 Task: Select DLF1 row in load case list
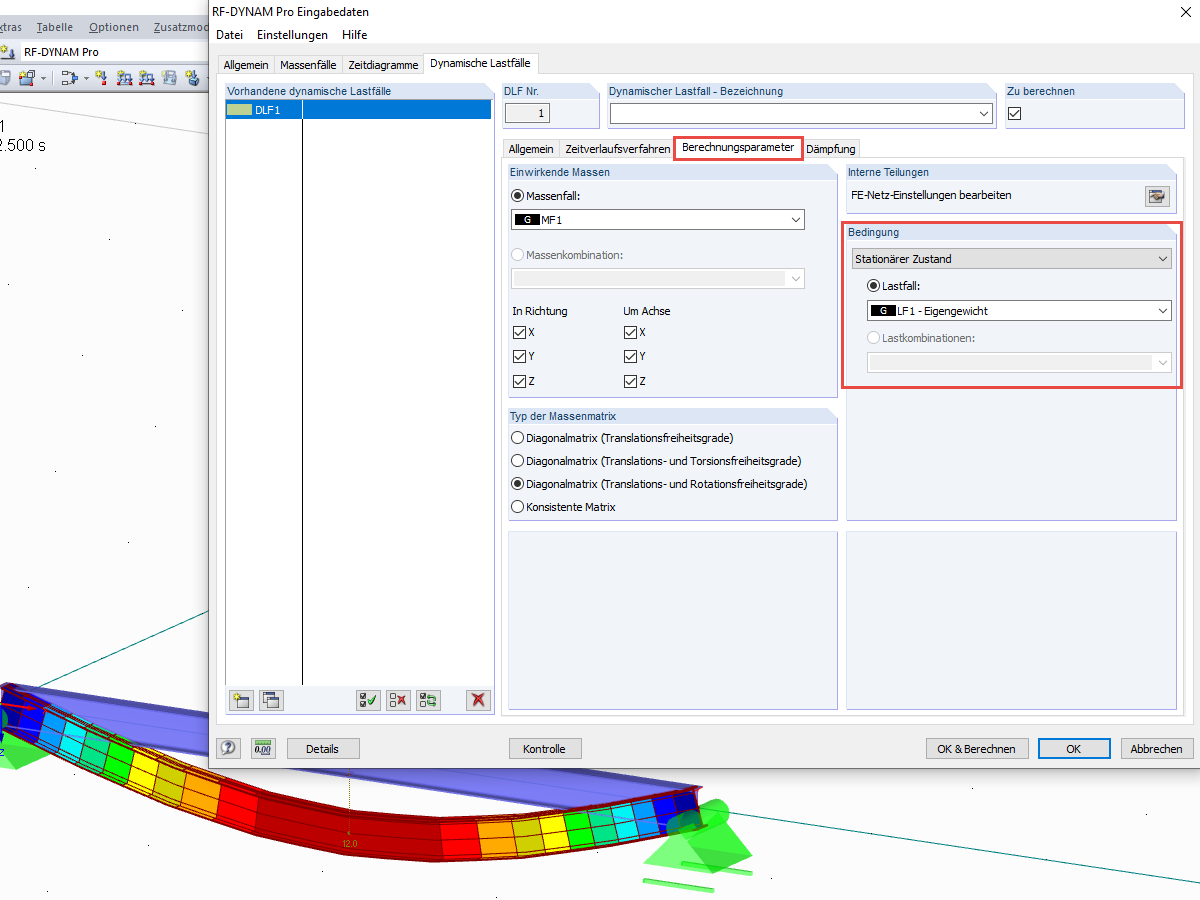[x=359, y=110]
